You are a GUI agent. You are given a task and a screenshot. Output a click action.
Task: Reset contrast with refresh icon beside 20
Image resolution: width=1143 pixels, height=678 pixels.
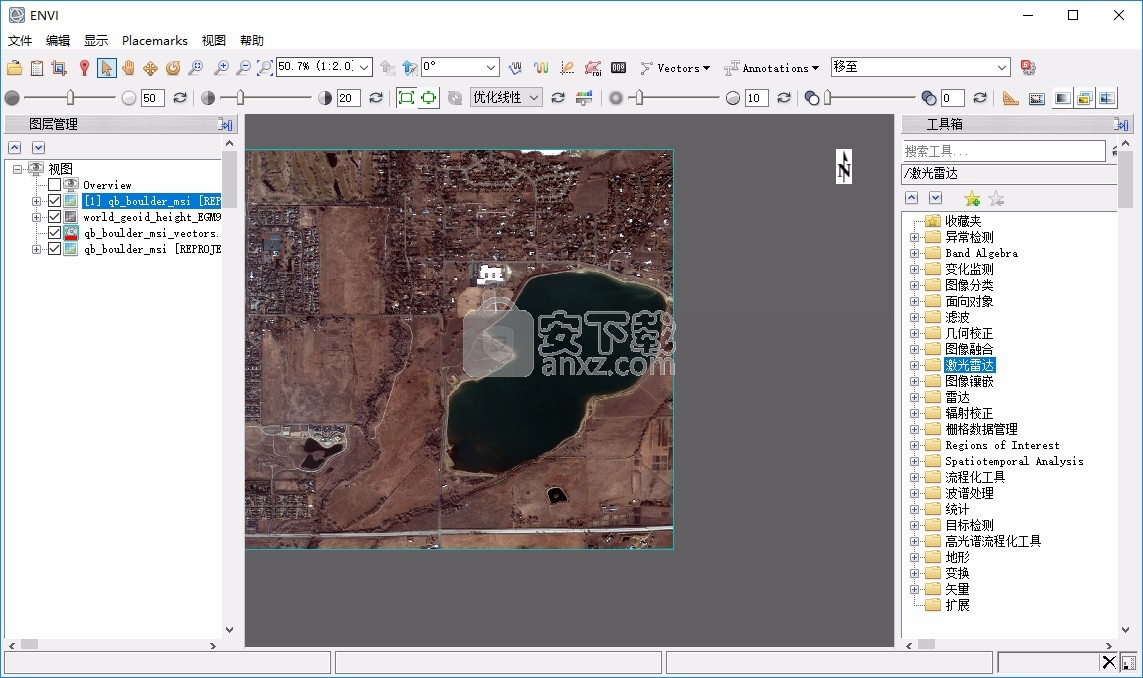pyautogui.click(x=376, y=98)
